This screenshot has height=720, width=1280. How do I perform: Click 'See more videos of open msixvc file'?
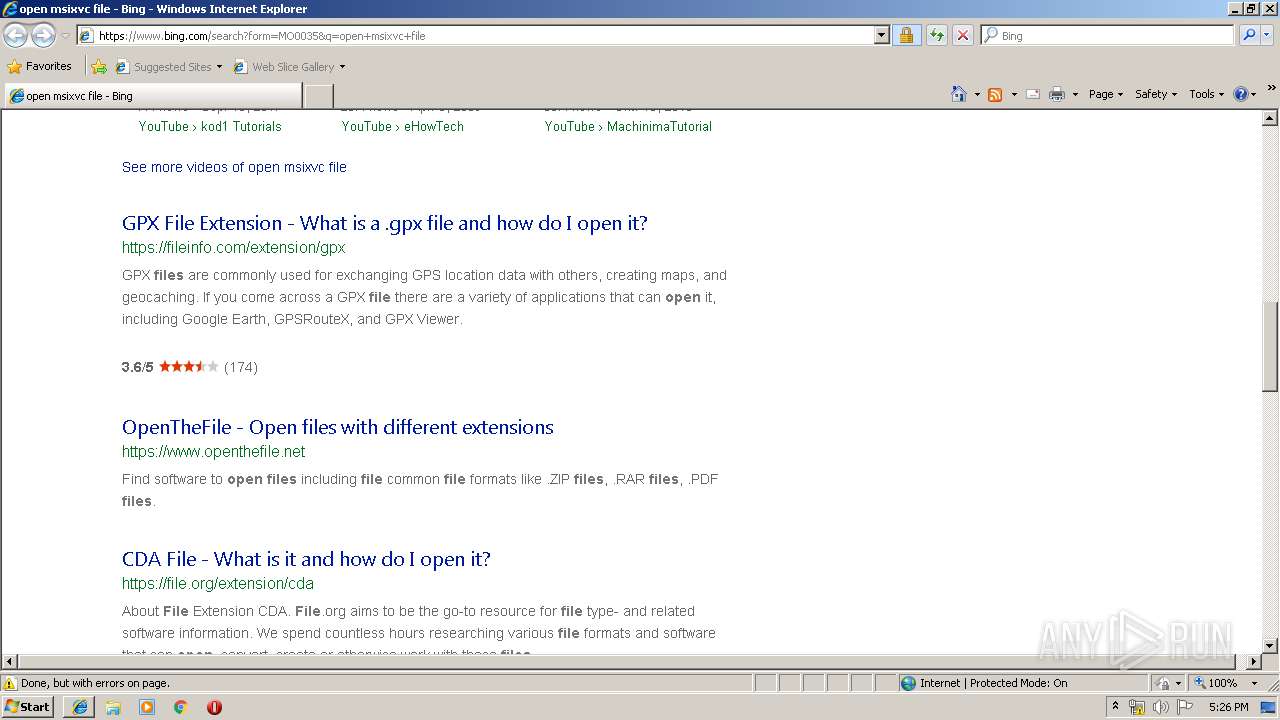pyautogui.click(x=234, y=167)
